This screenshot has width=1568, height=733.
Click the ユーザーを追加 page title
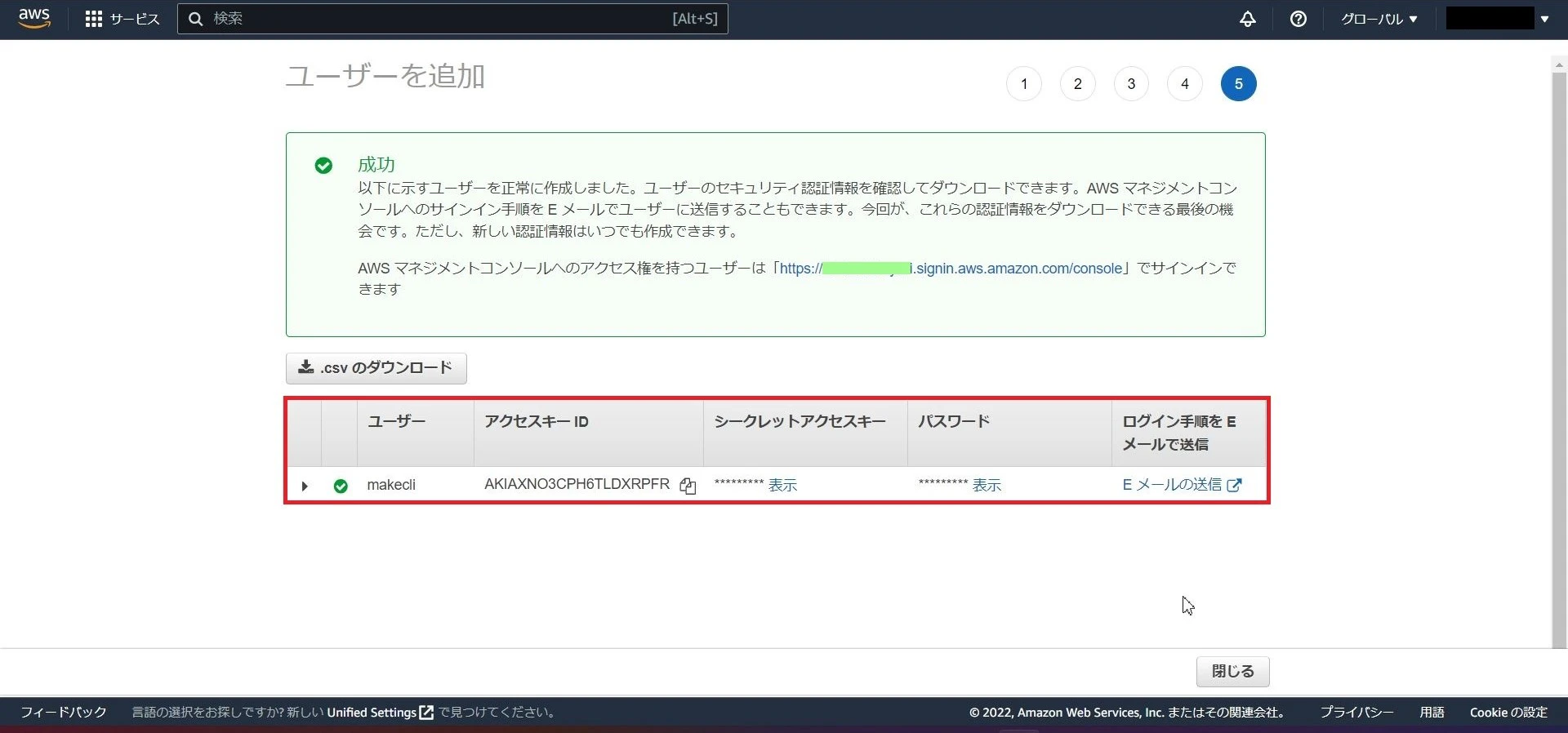click(x=385, y=76)
